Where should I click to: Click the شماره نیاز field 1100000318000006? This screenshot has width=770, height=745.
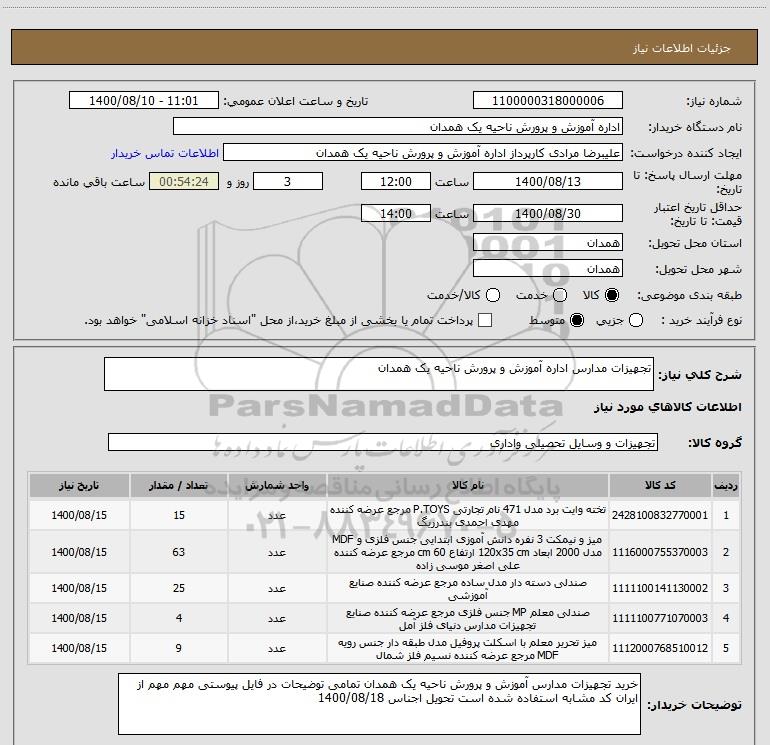point(548,101)
